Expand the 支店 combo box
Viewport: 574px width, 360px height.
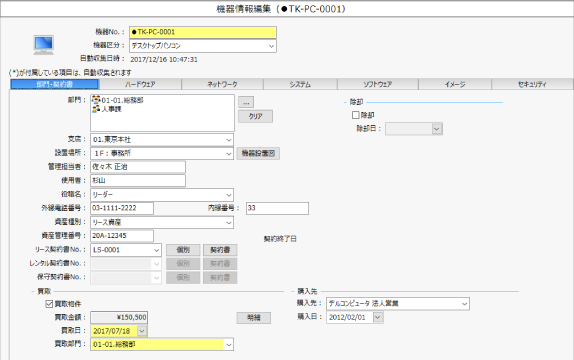coord(229,140)
